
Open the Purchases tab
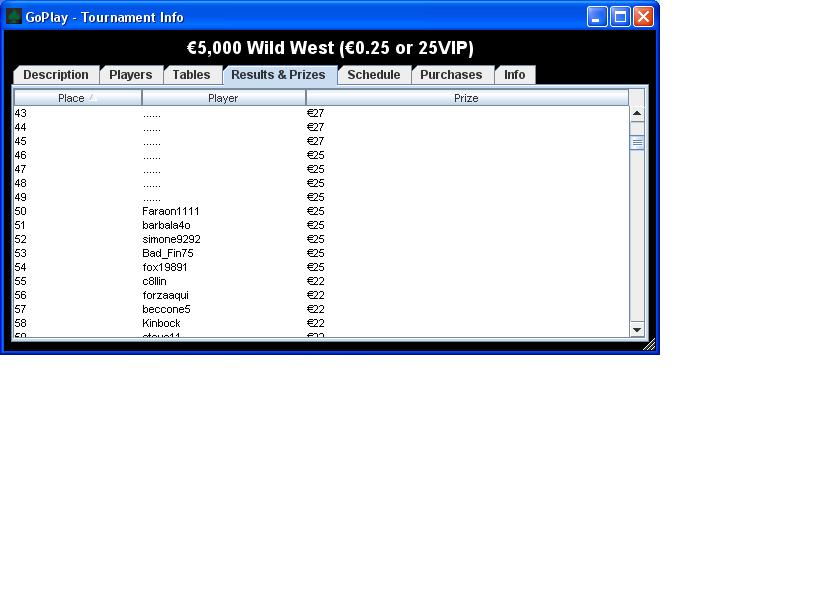(451, 75)
